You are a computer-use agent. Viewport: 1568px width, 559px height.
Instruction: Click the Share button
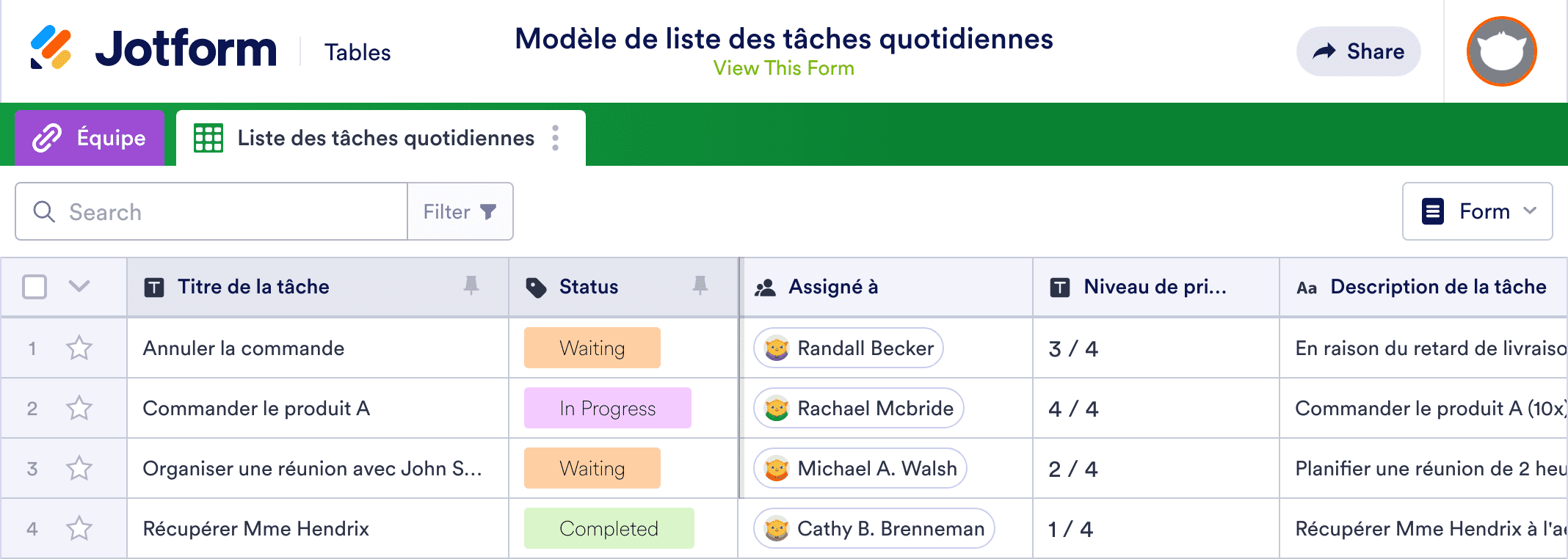1358,51
